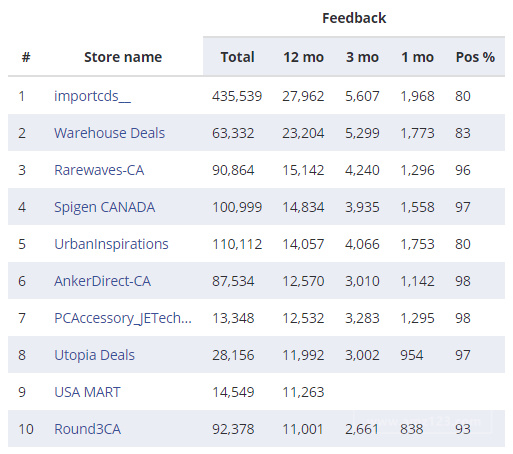Select 12 mo value 14,834
The image size is (513, 454).
pyautogui.click(x=303, y=207)
